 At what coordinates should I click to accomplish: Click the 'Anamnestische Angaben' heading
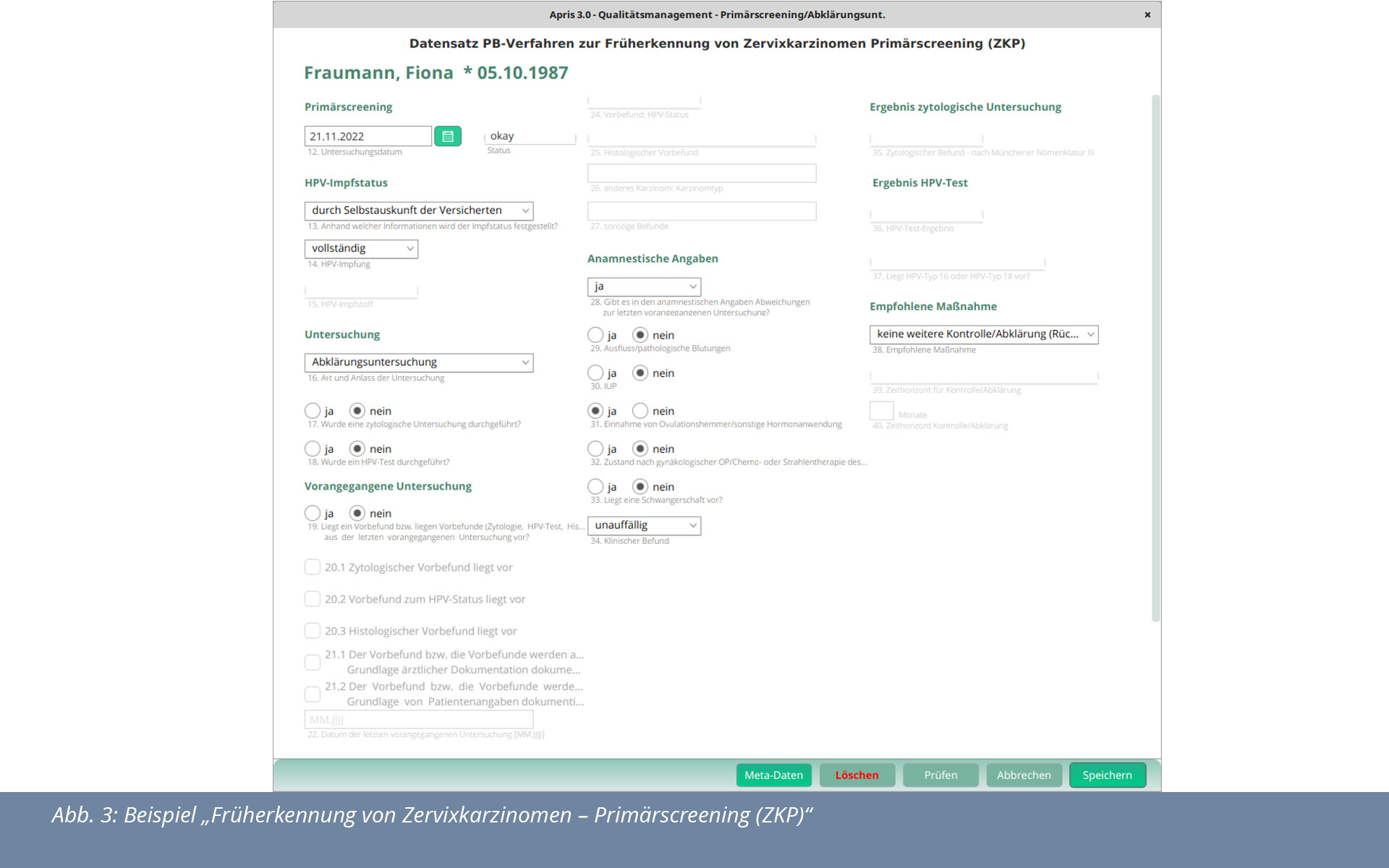click(653, 259)
